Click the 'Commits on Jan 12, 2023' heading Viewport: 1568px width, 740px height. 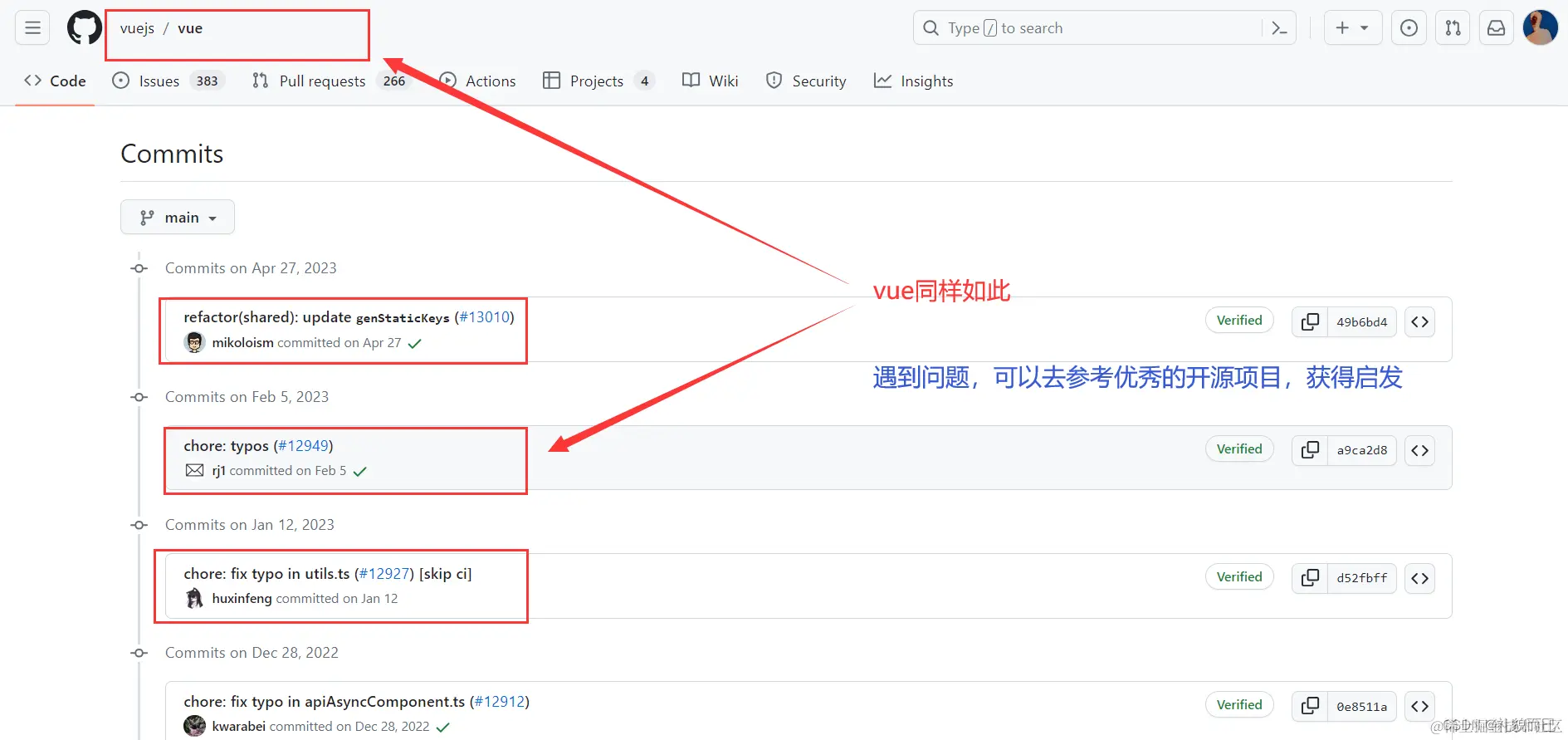coord(249,525)
